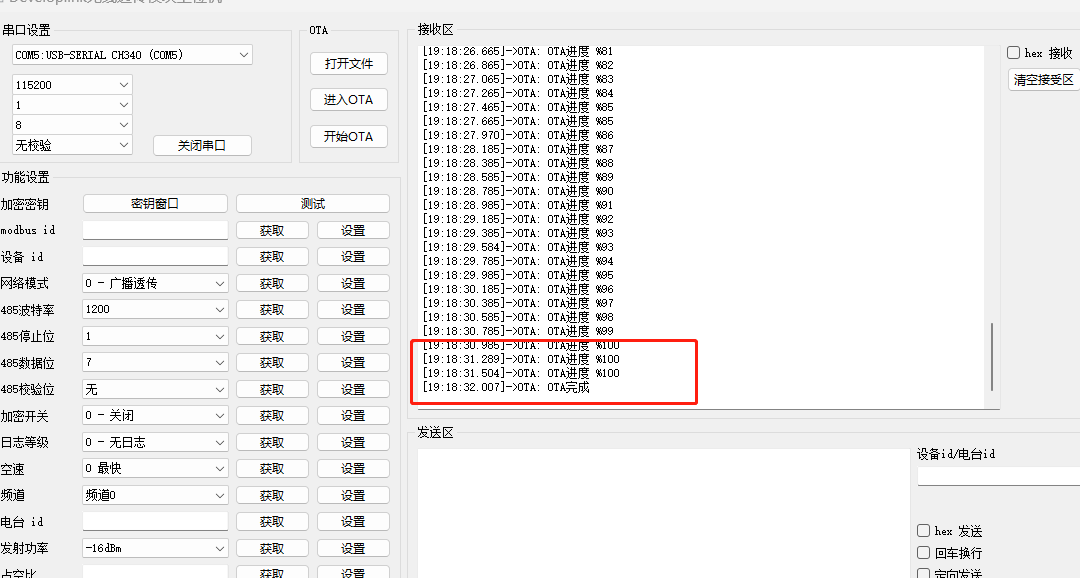Image resolution: width=1080 pixels, height=578 pixels.
Task: Expand the 网络模式 dropdown
Action: (155, 283)
